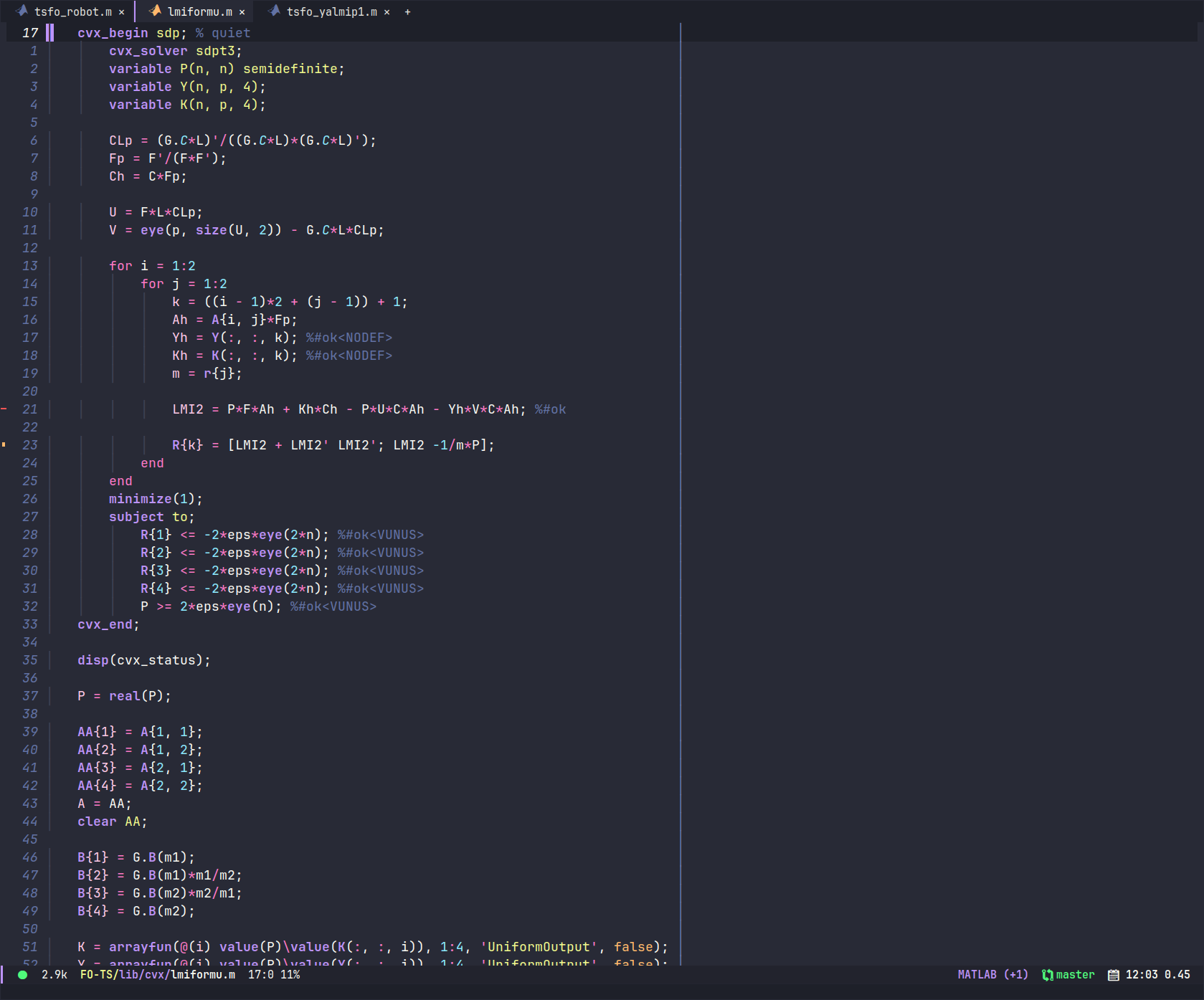This screenshot has height=1000, width=1204.
Task: Click the master branch label
Action: 1074,974
